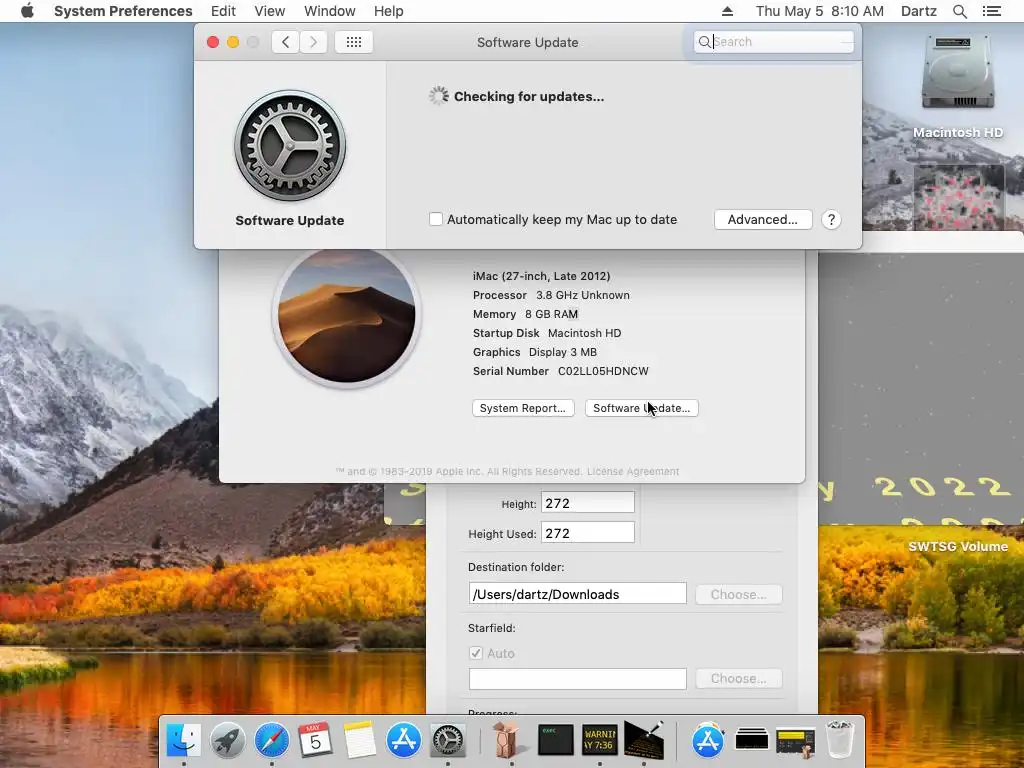1024x768 pixels.
Task: Click the menu bar clock Thu May 5
Action: [820, 11]
